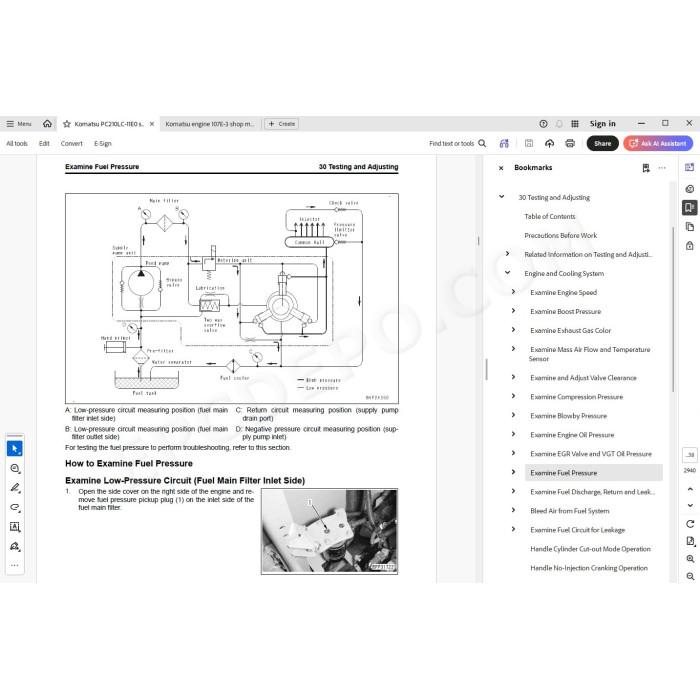Click the Create button
The image size is (700, 700).
pos(282,124)
